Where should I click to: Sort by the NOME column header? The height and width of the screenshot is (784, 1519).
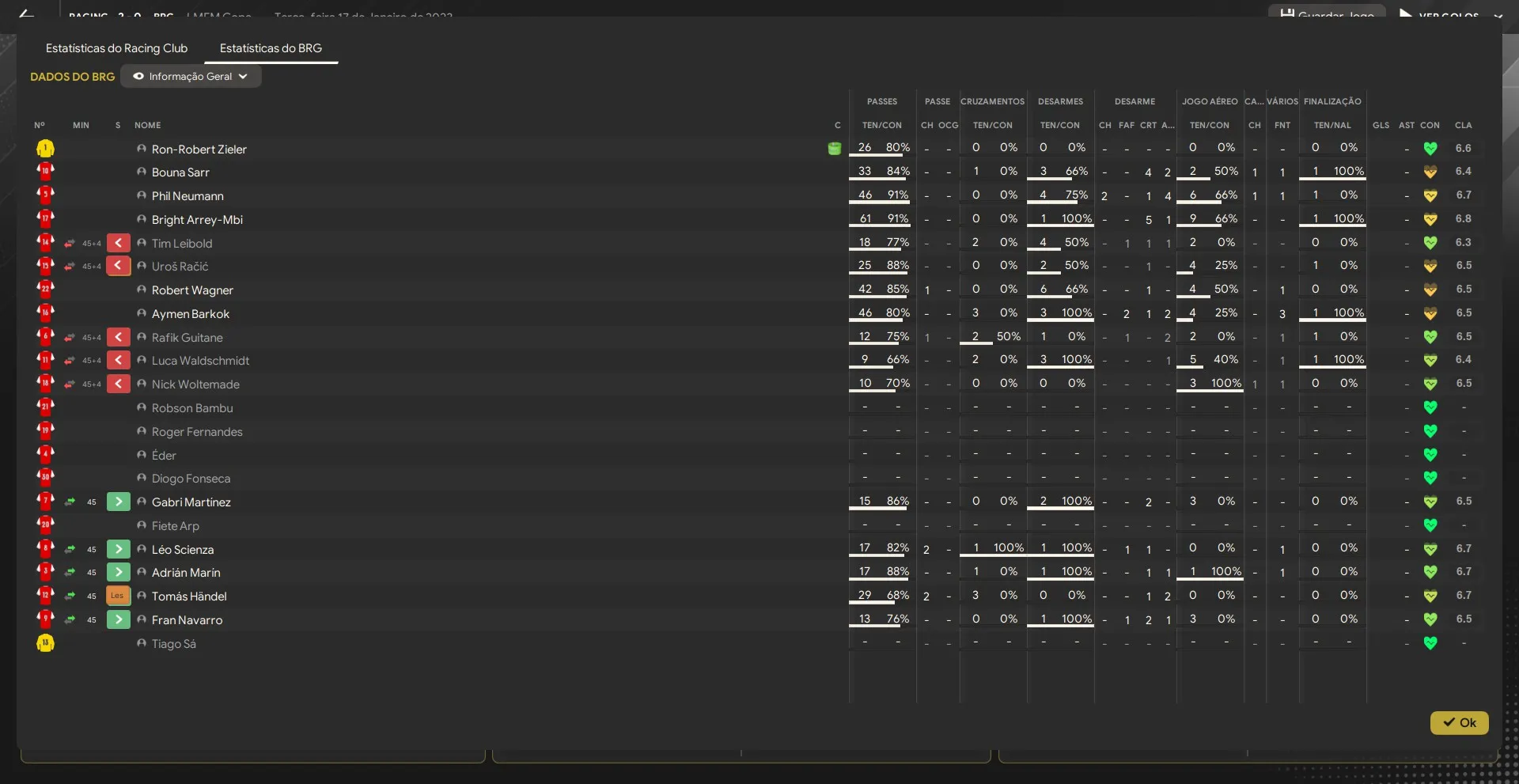[x=147, y=125]
